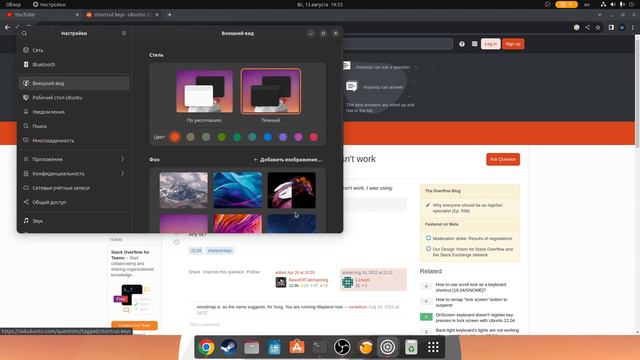Choose the magenta accent color
Screen dimensions: 640x360
298,137
